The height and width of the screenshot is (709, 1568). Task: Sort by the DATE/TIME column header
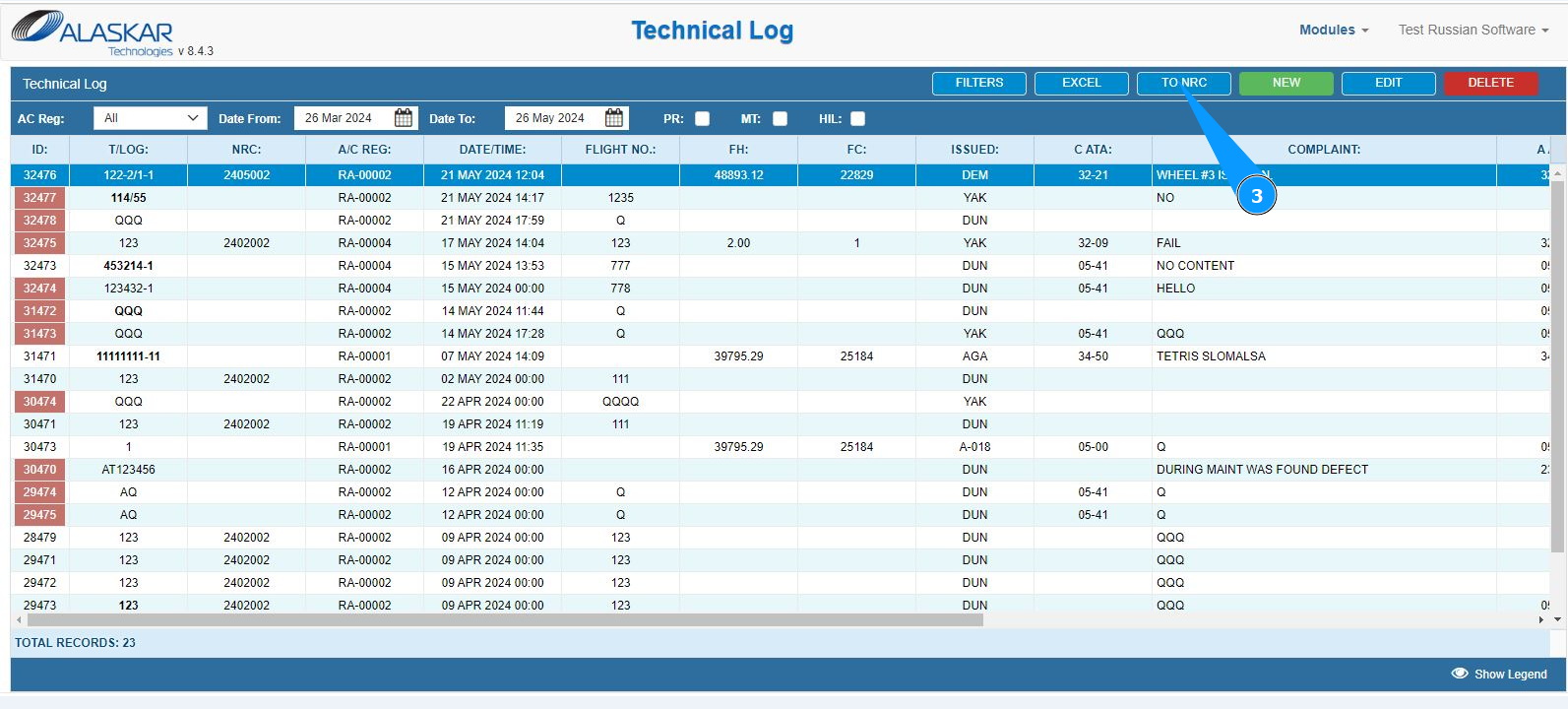click(492, 150)
